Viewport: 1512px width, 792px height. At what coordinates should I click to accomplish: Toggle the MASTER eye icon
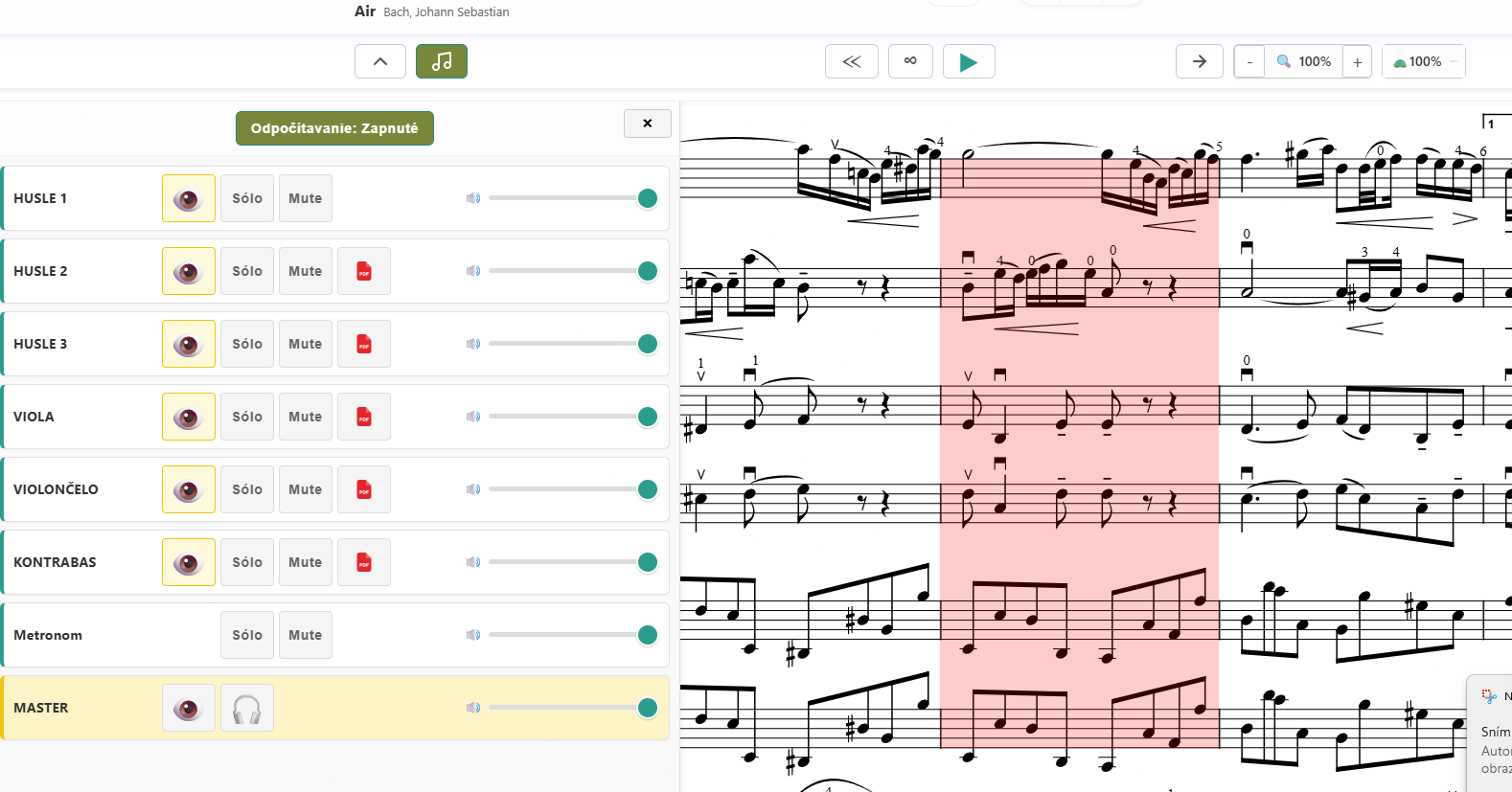(188, 708)
